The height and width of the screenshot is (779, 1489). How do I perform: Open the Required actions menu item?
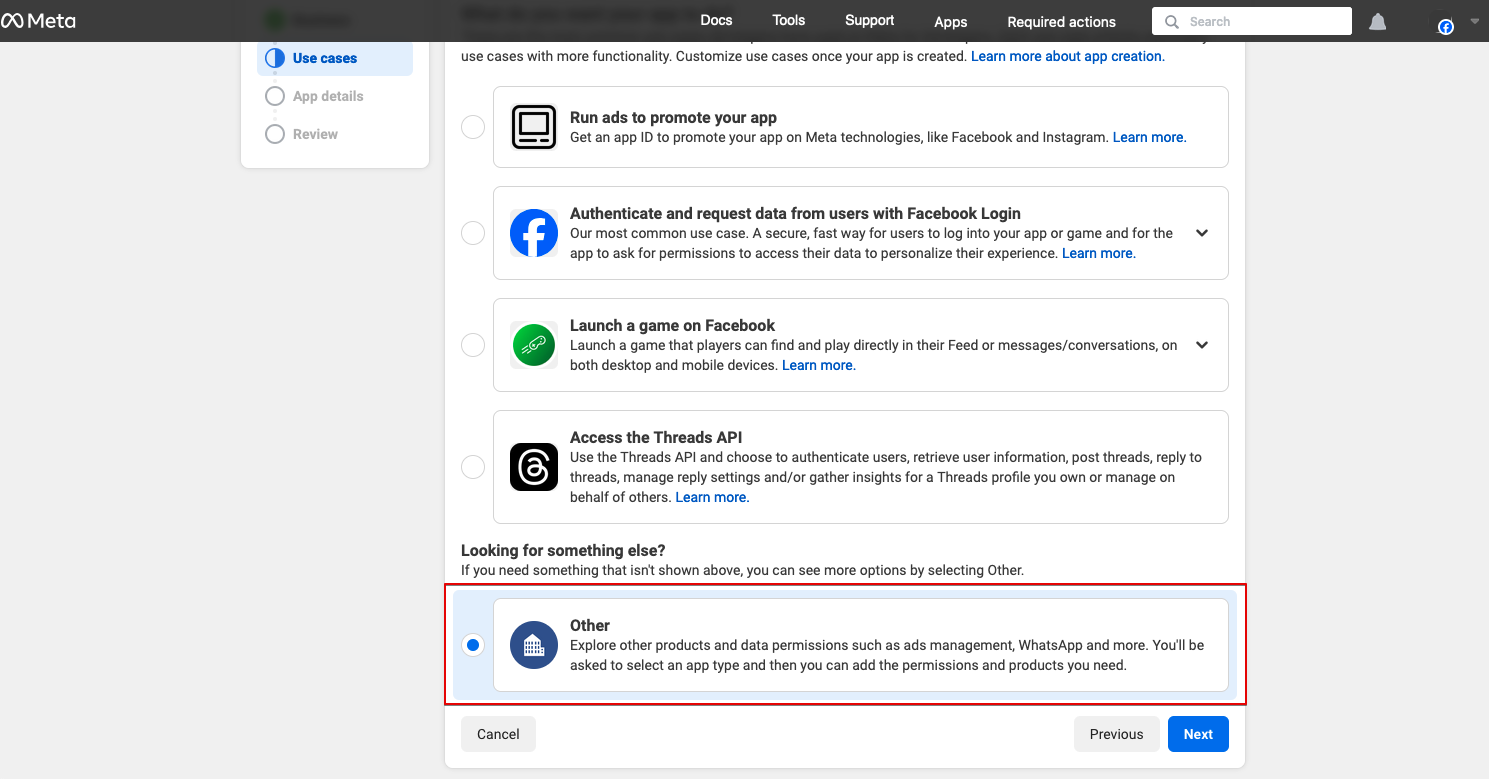point(1061,22)
